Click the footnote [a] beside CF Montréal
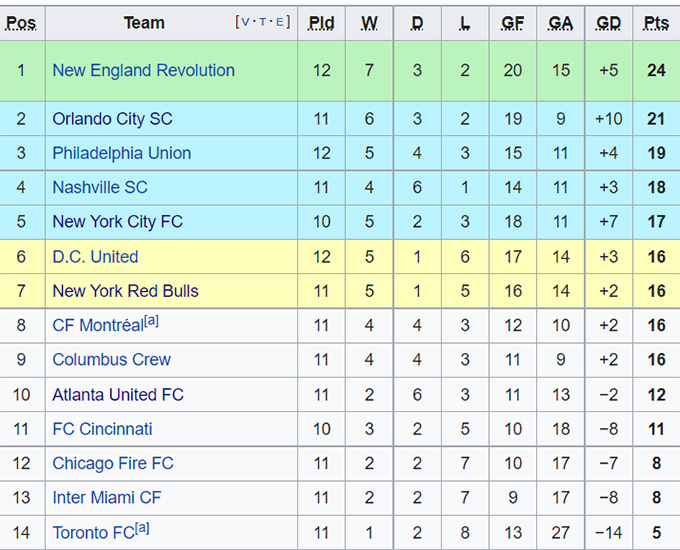The width and height of the screenshot is (680, 550). point(150,321)
